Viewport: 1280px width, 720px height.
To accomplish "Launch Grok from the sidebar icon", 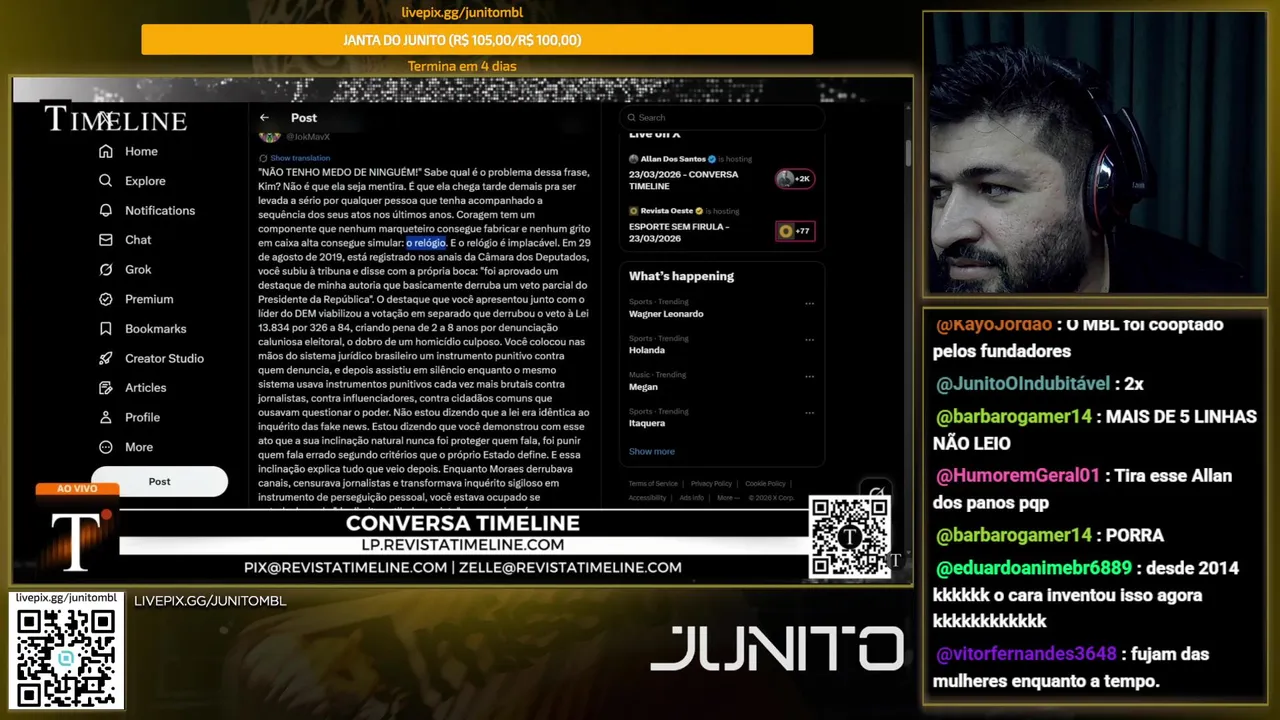I will (105, 269).
